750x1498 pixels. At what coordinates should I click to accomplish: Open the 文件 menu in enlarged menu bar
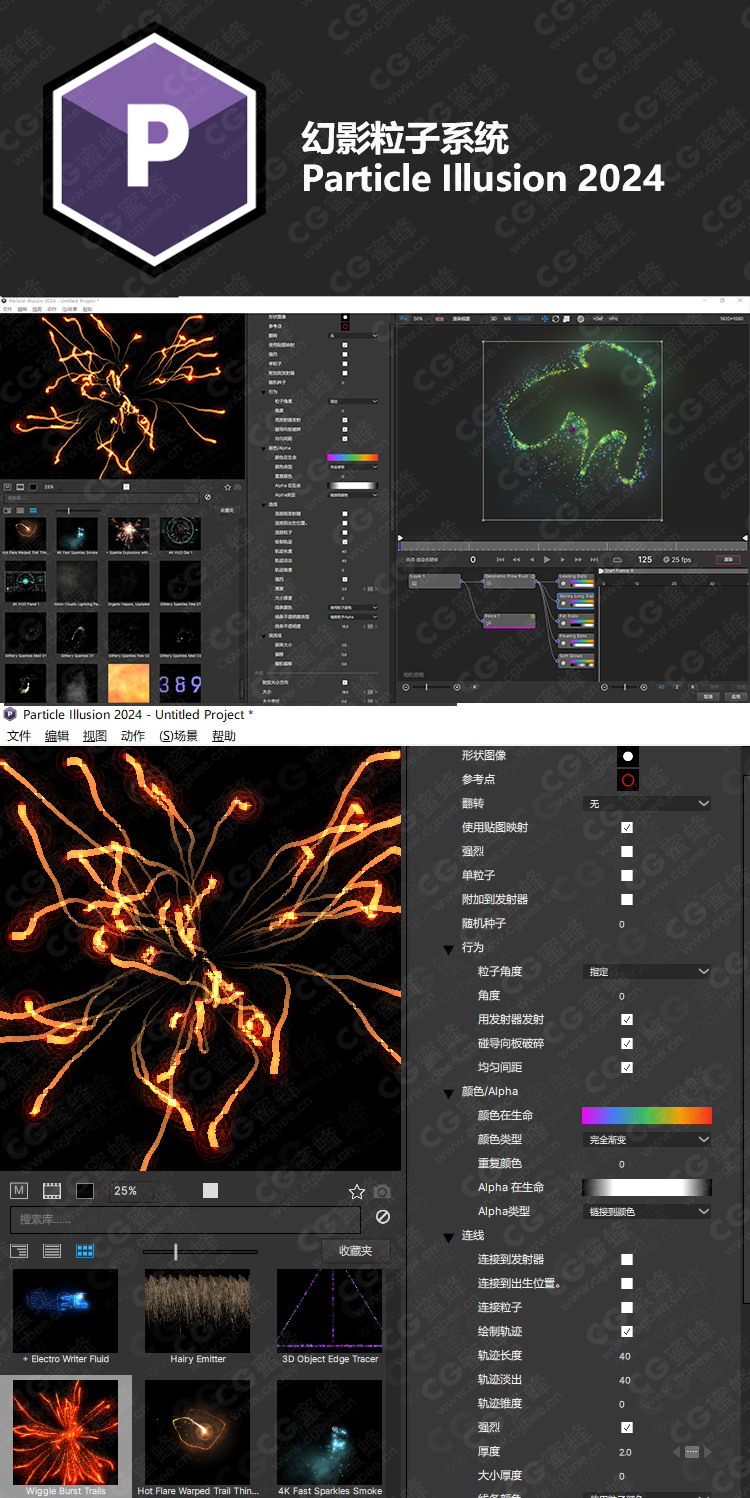[18, 736]
